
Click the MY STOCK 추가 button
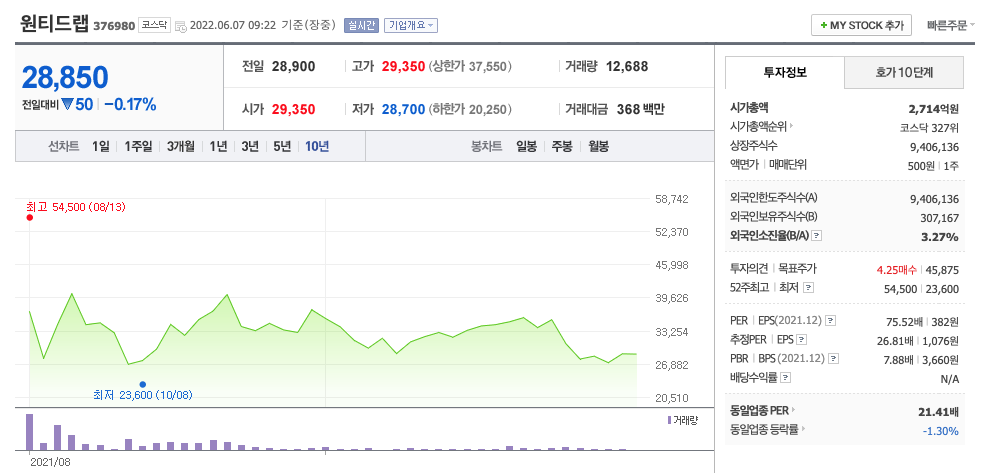tap(861, 25)
